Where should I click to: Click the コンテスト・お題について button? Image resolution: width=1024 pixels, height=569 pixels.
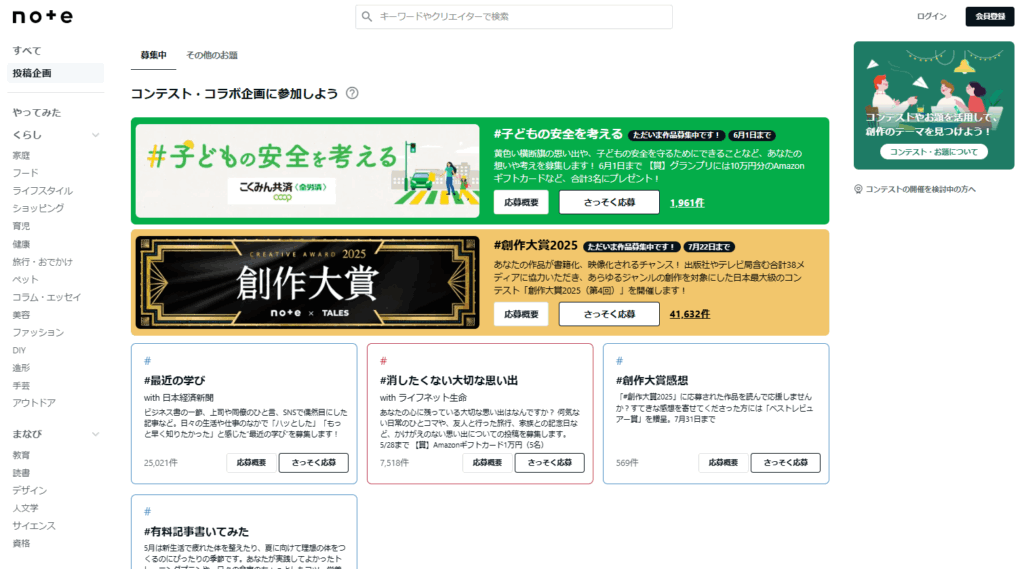pyautogui.click(x=934, y=152)
